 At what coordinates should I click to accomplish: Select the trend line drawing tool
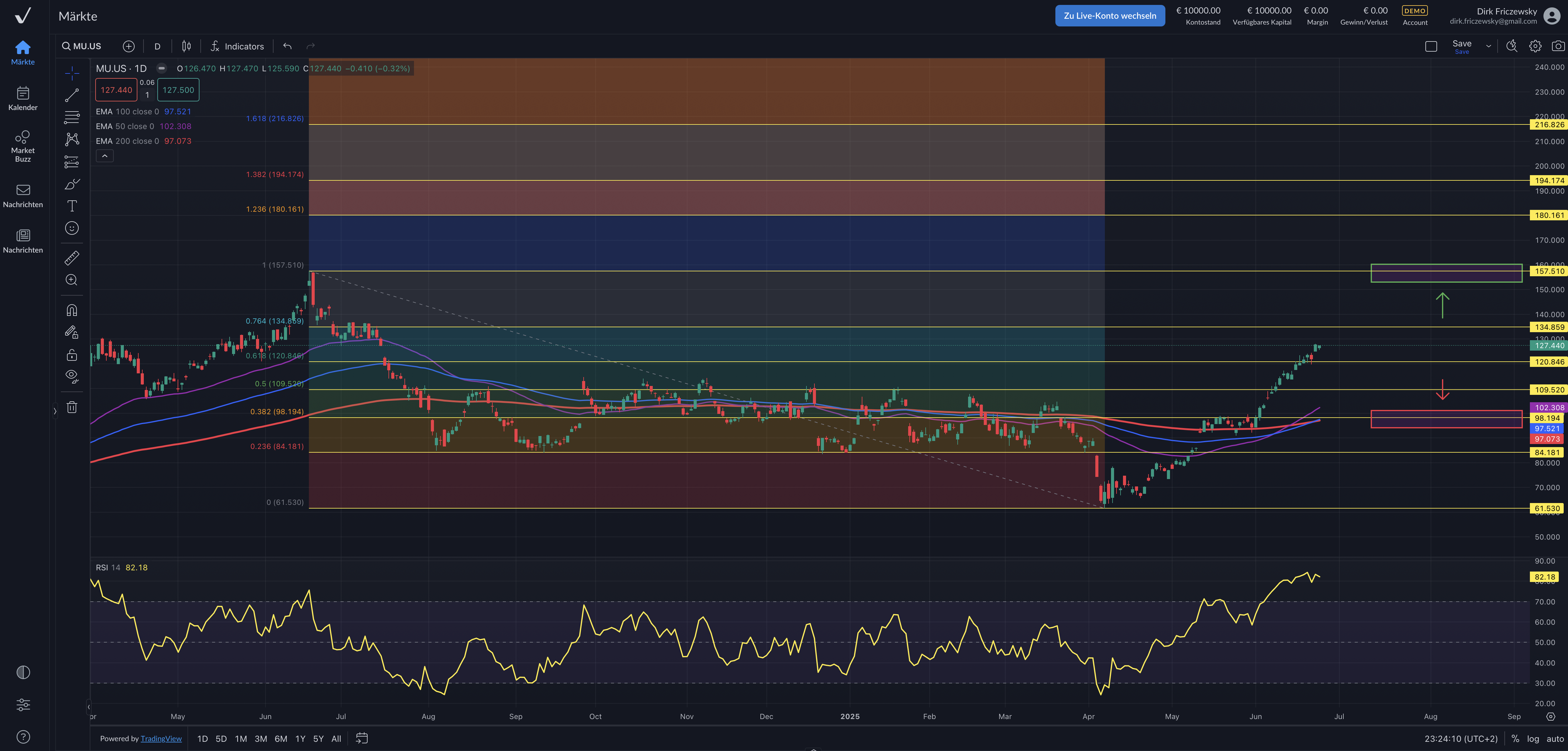coord(72,95)
